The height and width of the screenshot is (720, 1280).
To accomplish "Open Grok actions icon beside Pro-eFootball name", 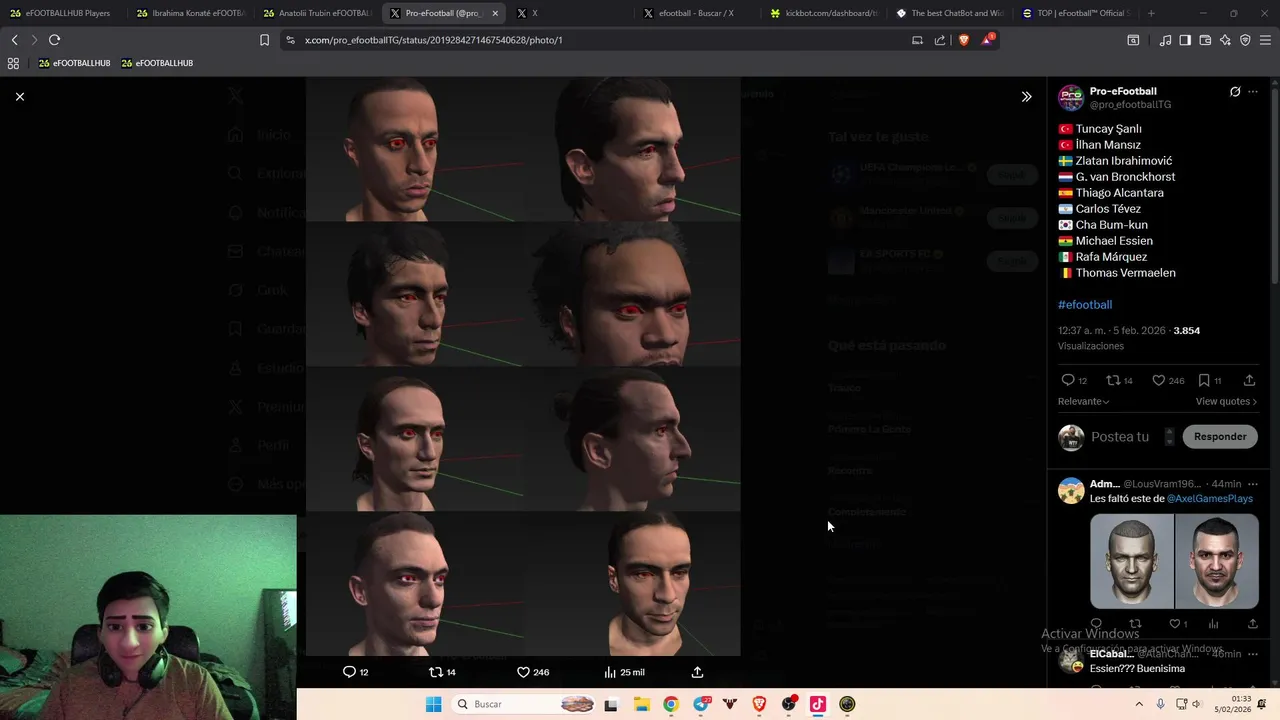I will [x=1235, y=92].
